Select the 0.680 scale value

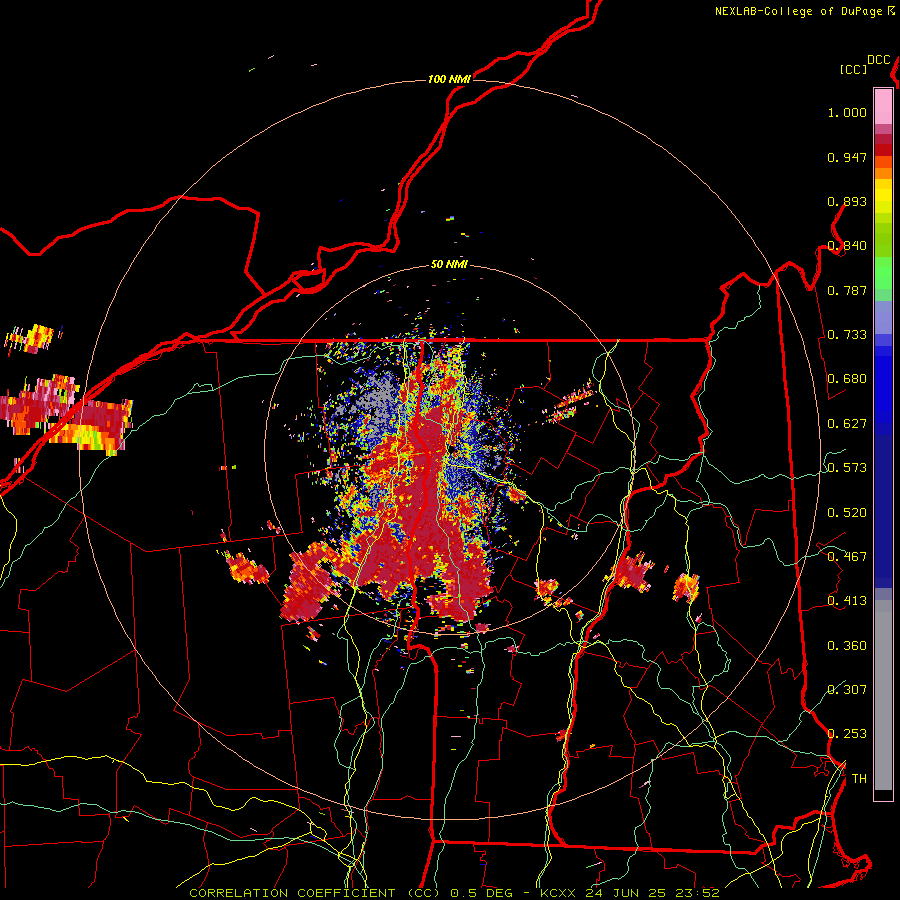(847, 379)
